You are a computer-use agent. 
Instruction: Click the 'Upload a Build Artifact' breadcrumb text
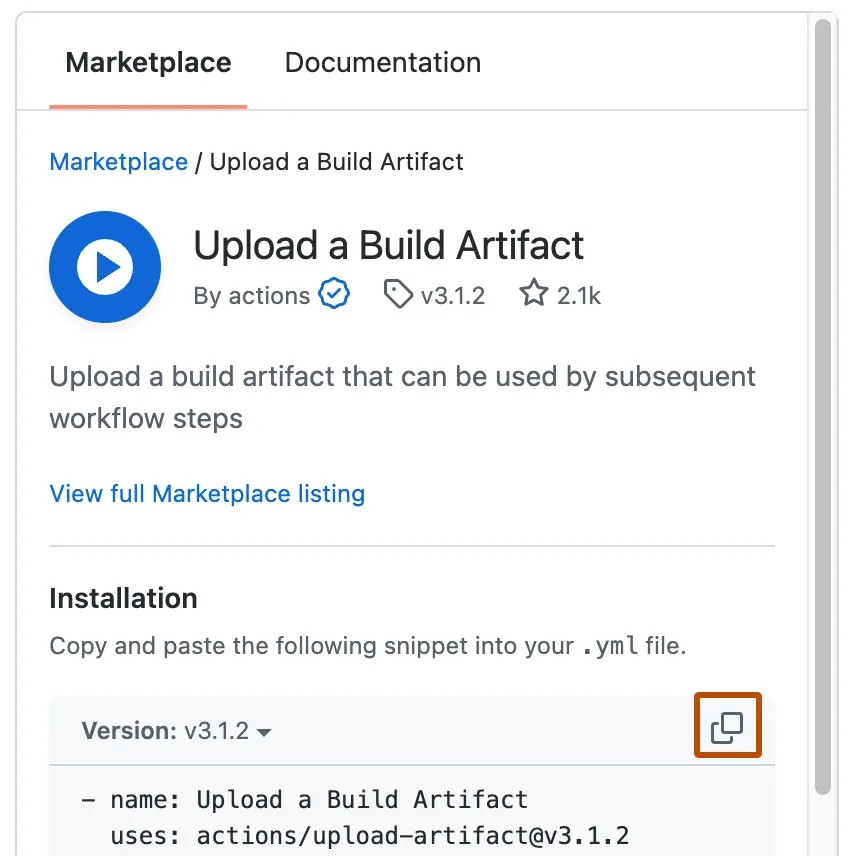(336, 162)
